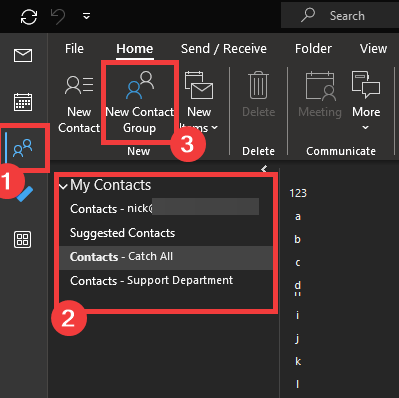Click the Send/Receive sync icon
Screen dimensions: 399x398
tap(29, 16)
